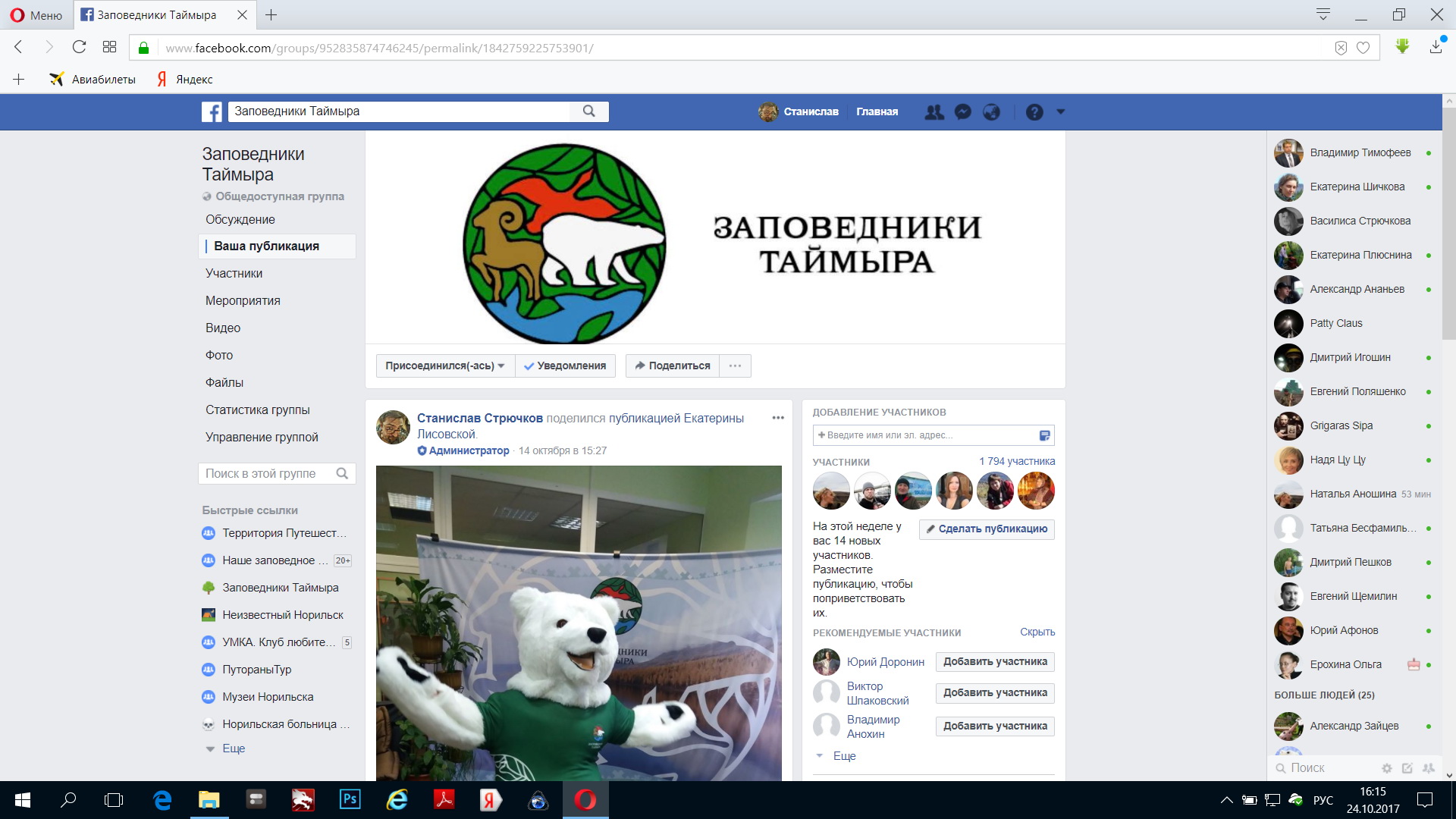Open the quick help question icon
The image size is (1456, 819).
[x=1034, y=112]
